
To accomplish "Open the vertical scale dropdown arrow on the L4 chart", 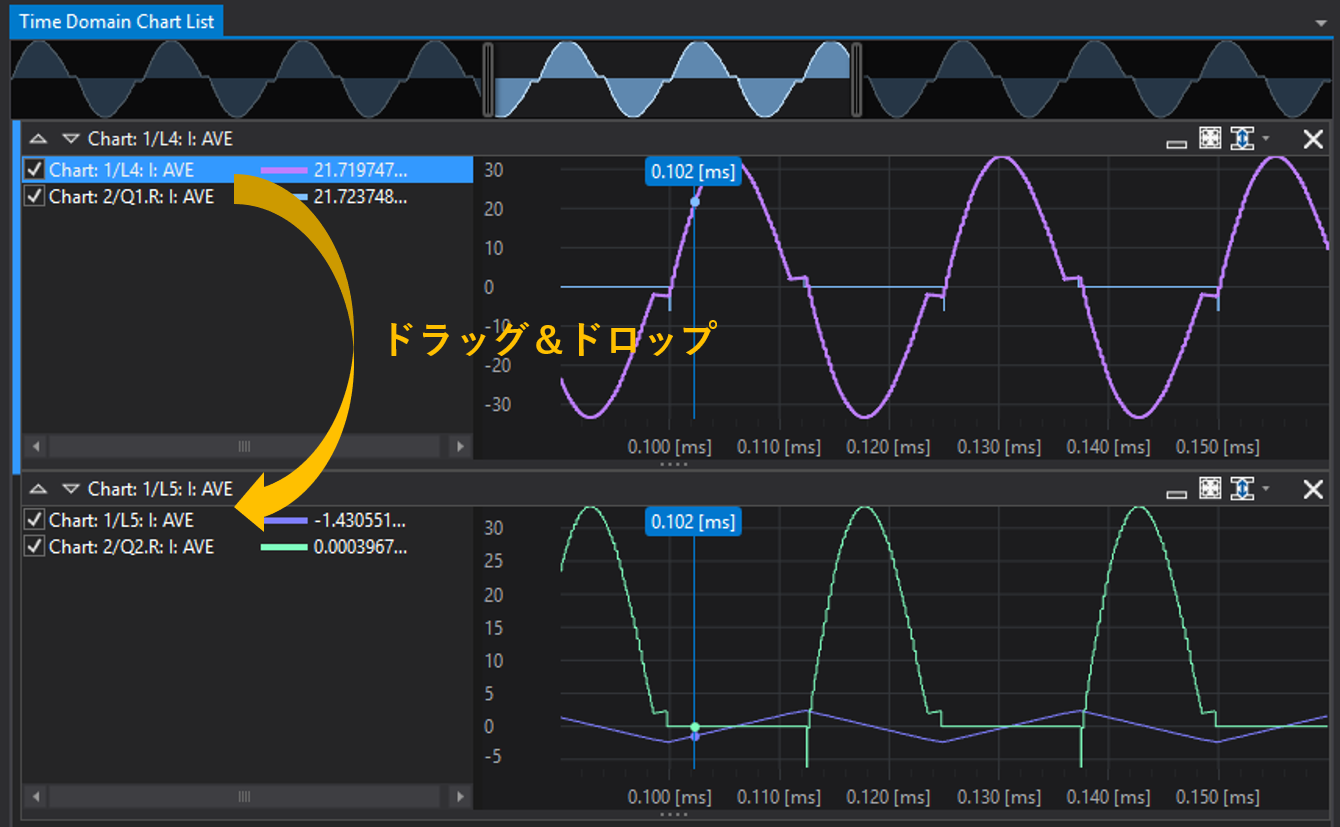I will coord(1266,139).
